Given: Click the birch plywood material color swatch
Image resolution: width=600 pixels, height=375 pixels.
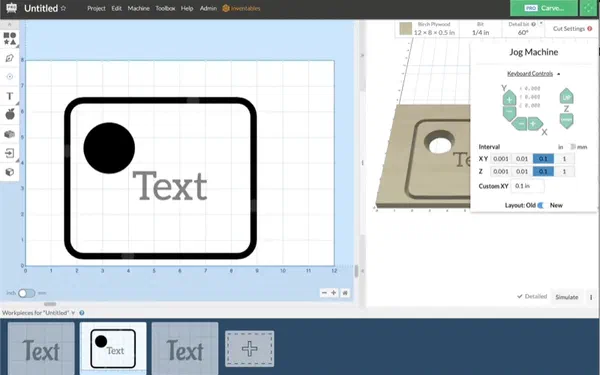Looking at the screenshot, I should click(x=405, y=29).
